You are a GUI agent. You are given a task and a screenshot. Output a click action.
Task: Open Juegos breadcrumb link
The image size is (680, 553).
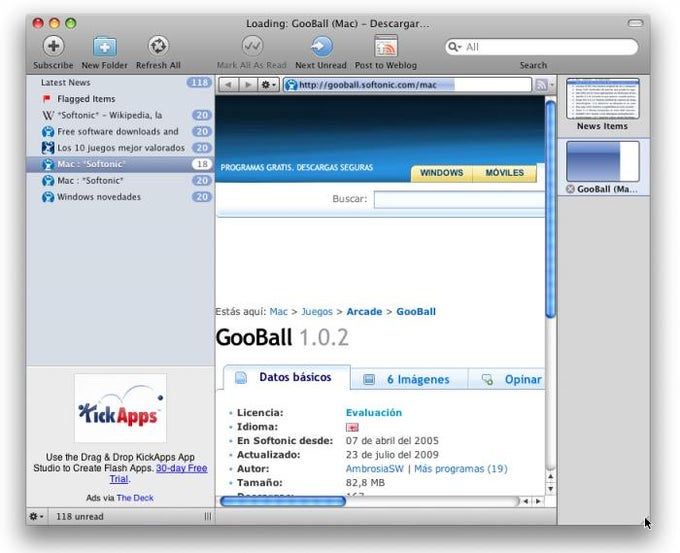pyautogui.click(x=317, y=312)
